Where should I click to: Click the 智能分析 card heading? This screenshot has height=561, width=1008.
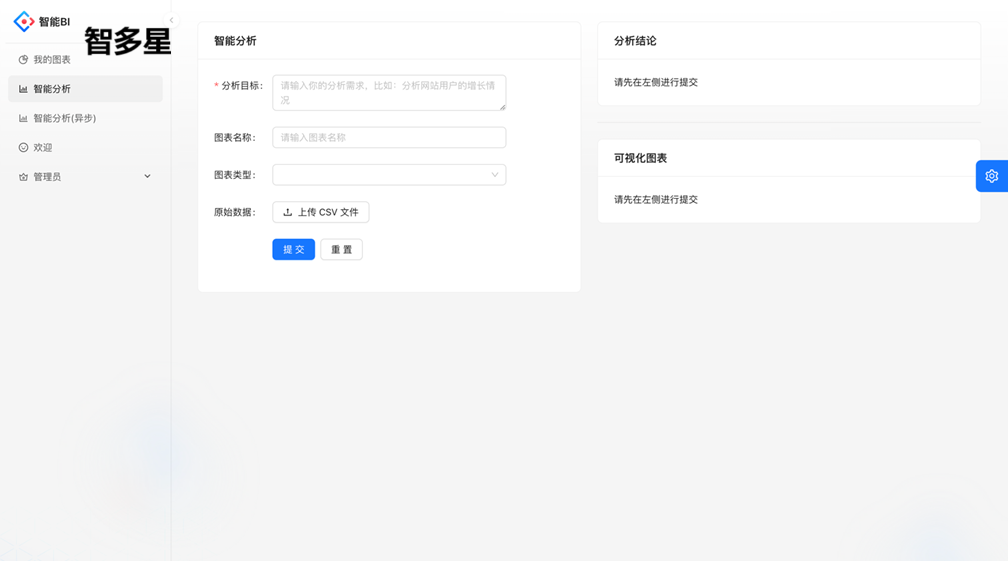[235, 41]
